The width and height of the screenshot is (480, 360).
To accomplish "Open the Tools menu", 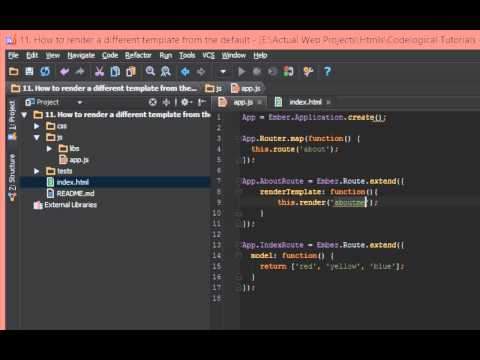I will click(x=187, y=55).
